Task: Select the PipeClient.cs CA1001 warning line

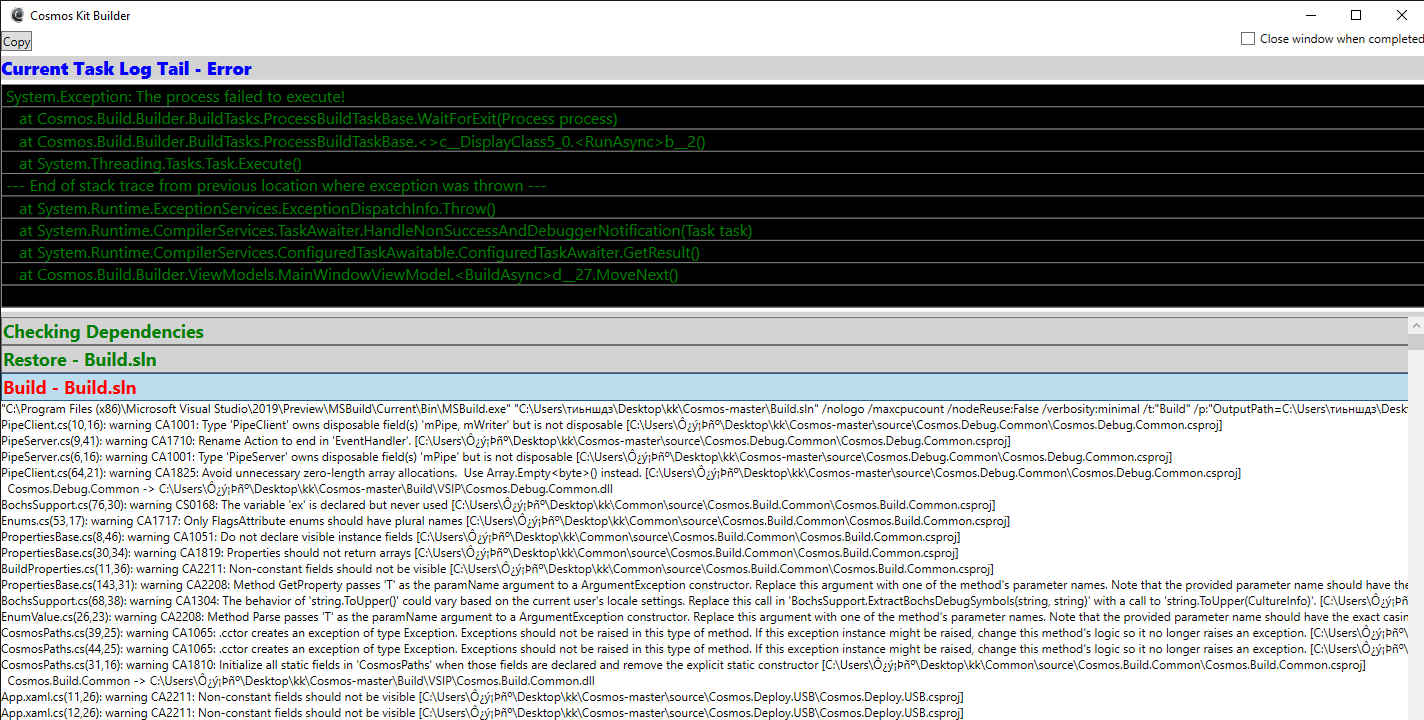Action: (x=400, y=425)
